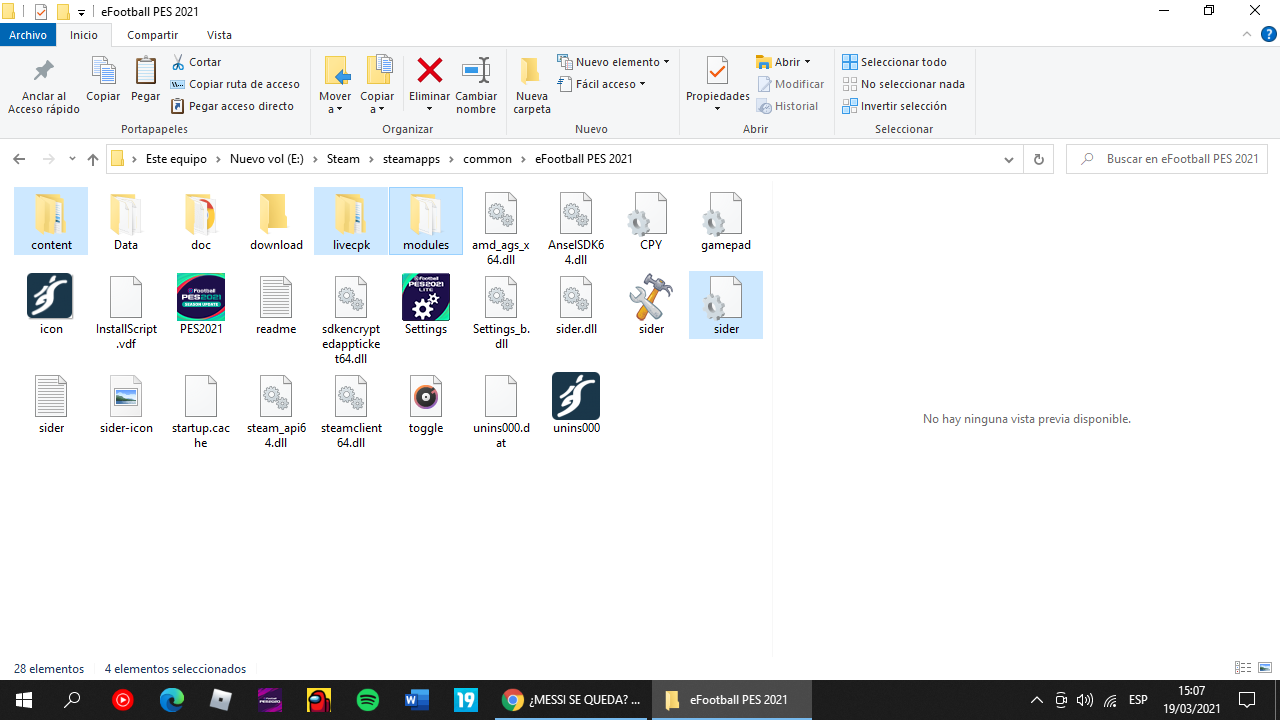This screenshot has width=1280, height=720.
Task: Click the Nueva carpeta icon
Action: (531, 70)
